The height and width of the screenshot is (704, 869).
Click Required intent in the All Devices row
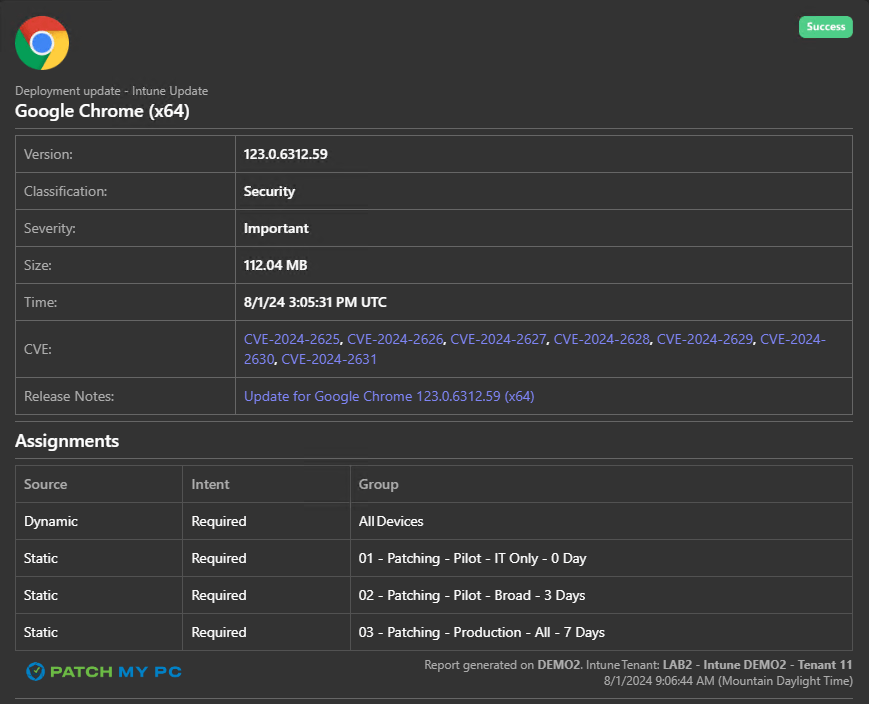219,522
